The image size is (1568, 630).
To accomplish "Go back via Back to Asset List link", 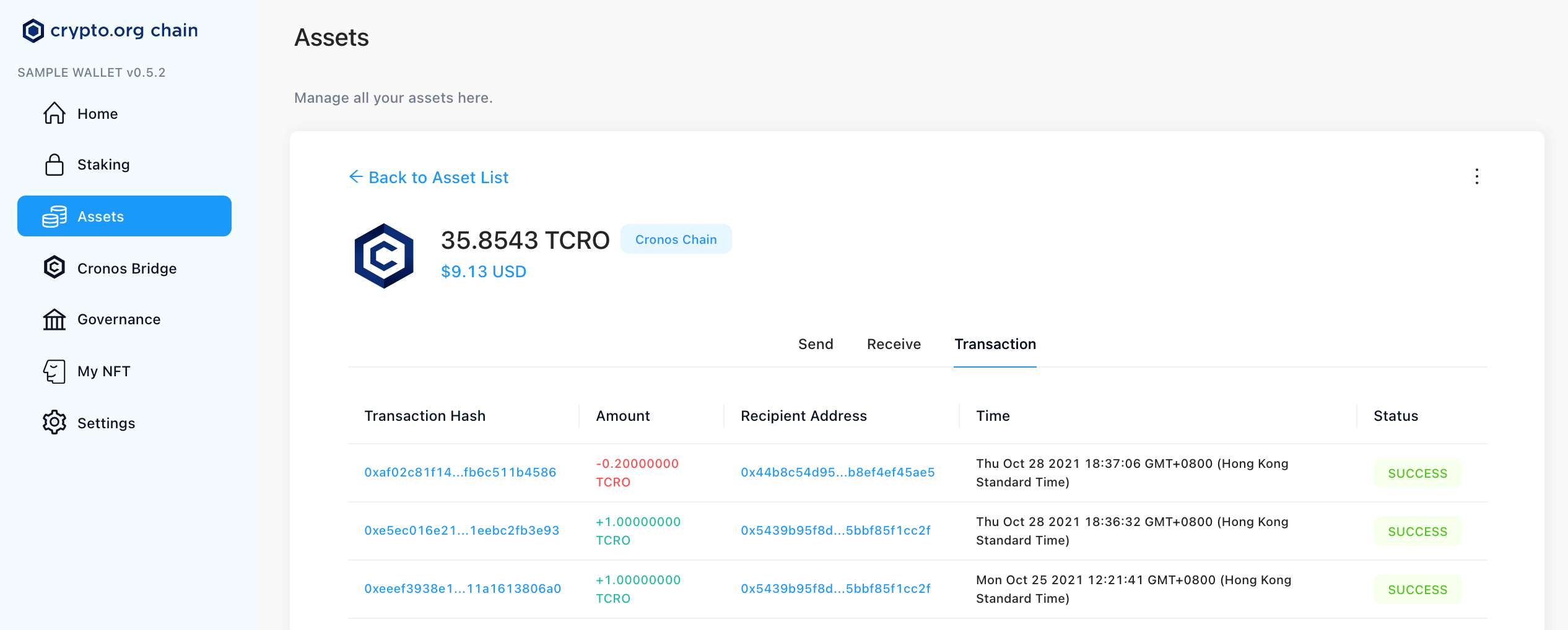I will pyautogui.click(x=429, y=178).
